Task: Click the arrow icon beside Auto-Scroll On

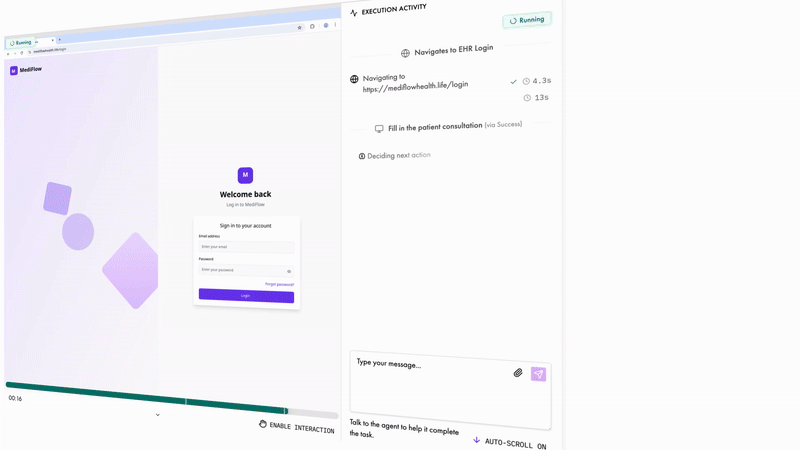Action: point(477,440)
